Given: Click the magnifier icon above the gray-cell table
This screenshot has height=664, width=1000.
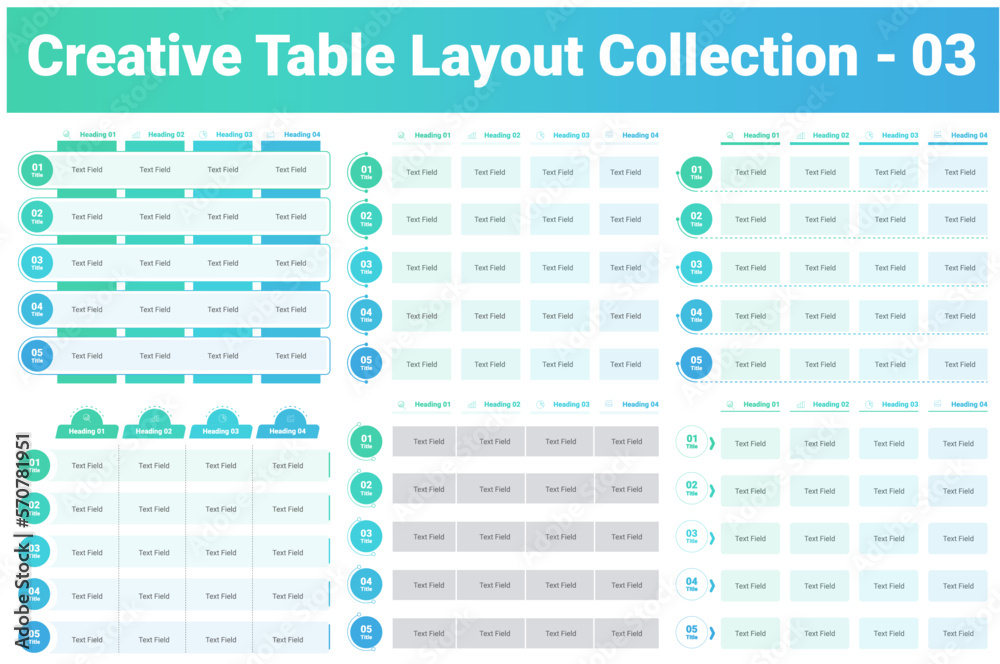Looking at the screenshot, I should coord(401,404).
